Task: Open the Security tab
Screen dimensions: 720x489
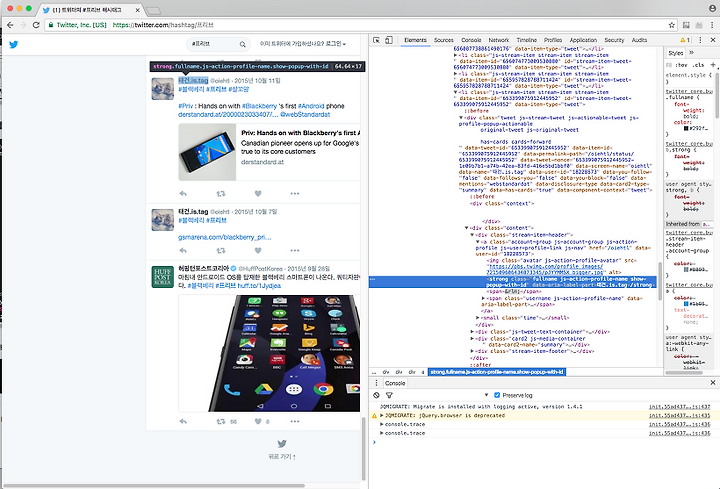Action: click(614, 40)
